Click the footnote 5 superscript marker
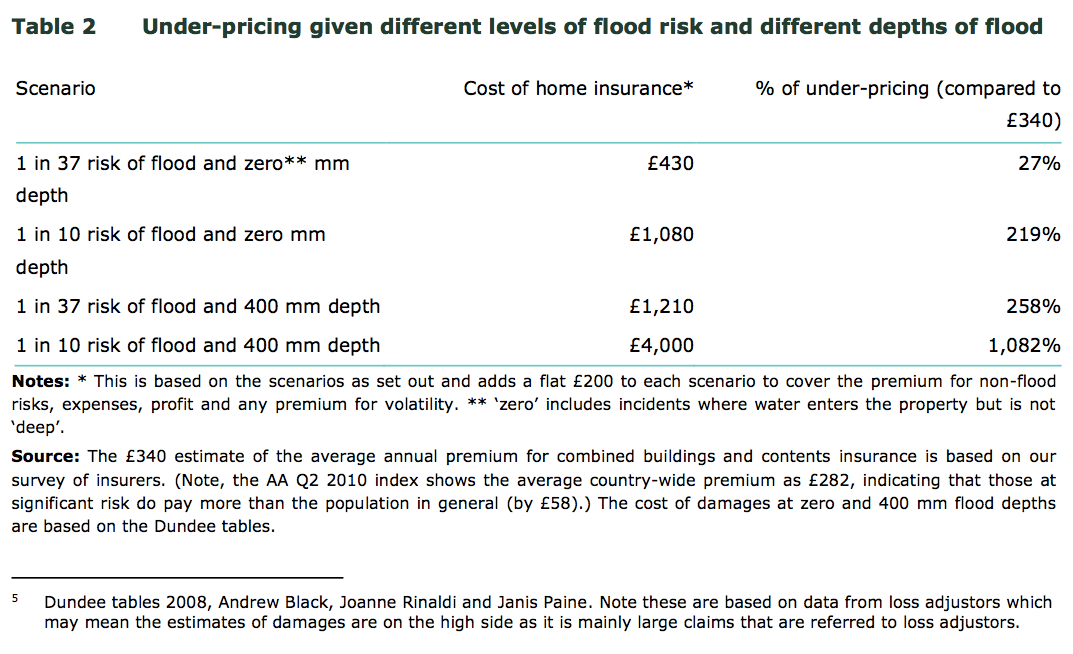 (x=16, y=599)
